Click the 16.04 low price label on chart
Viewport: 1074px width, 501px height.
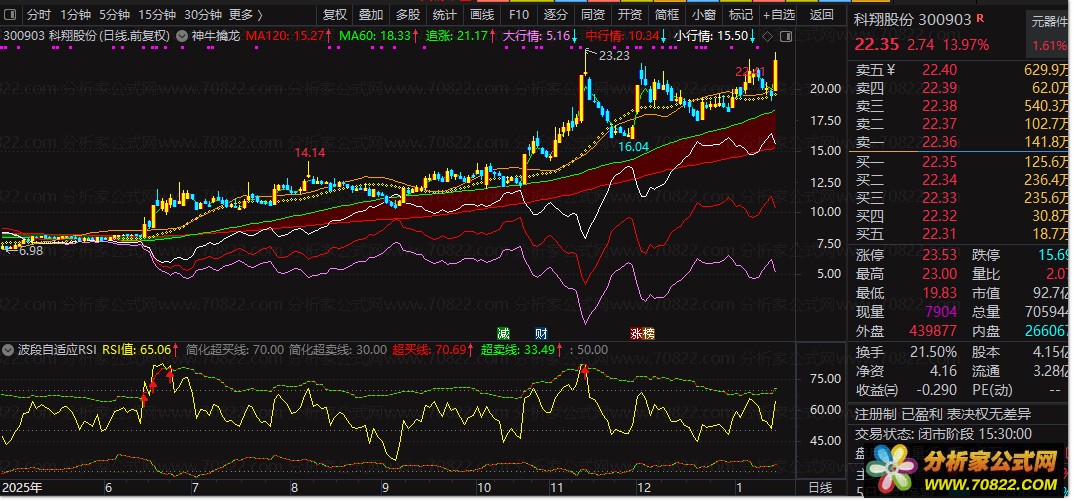(x=633, y=146)
